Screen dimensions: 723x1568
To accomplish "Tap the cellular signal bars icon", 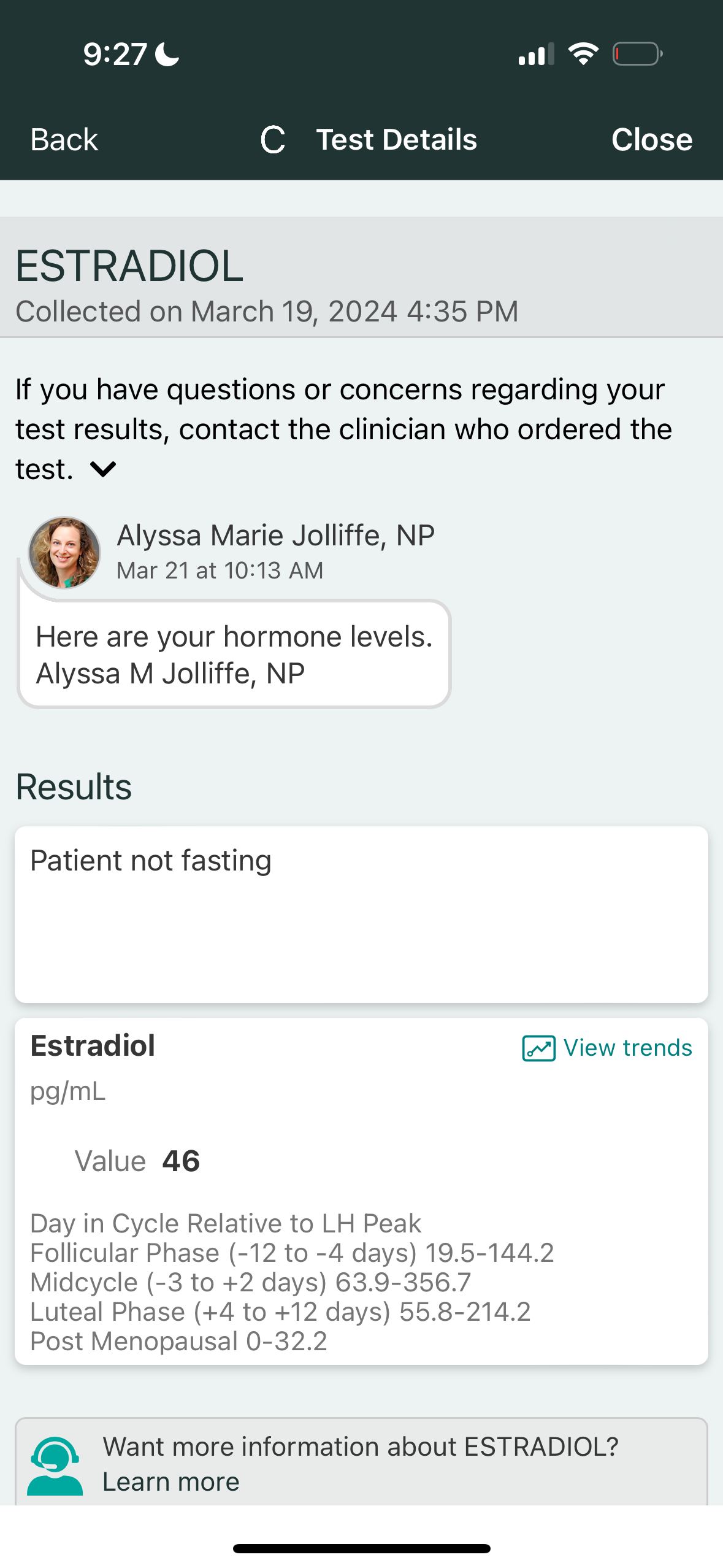I will 536,54.
